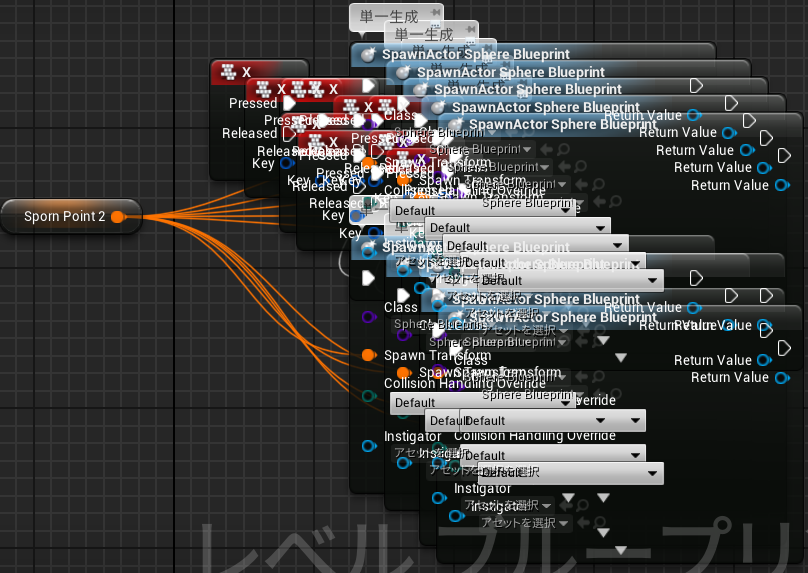Click the use-selected arrow icon beside the bottommost アセットを選択
Screen dimensions: 808x573
582,523
